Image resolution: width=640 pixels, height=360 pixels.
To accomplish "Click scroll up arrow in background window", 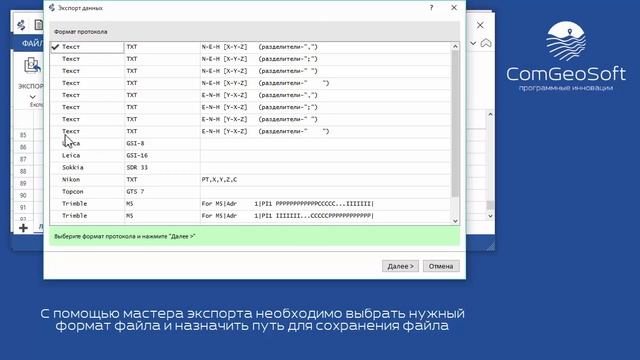I will (x=490, y=115).
